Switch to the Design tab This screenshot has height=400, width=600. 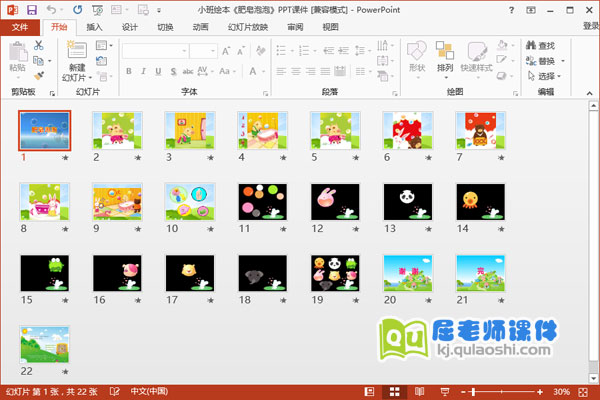point(130,27)
